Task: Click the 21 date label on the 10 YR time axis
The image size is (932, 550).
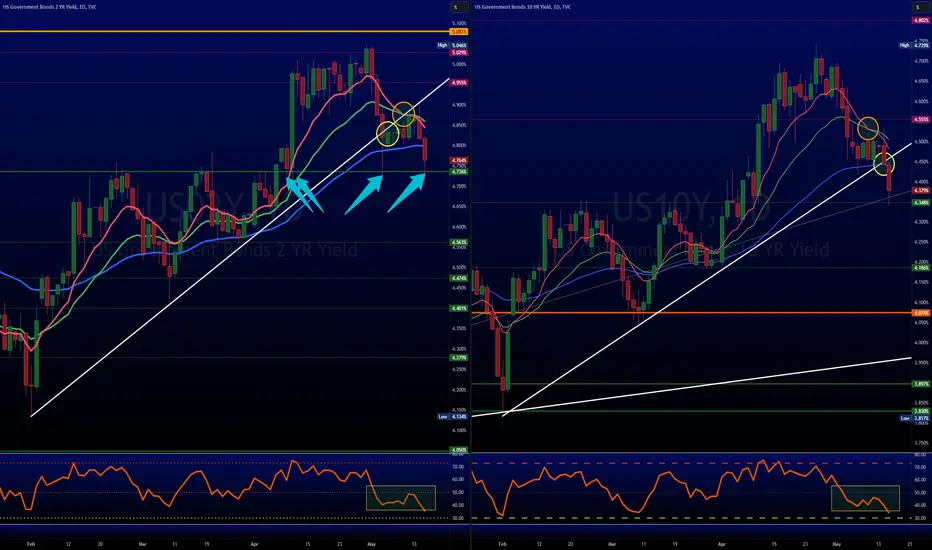Action: click(x=909, y=544)
